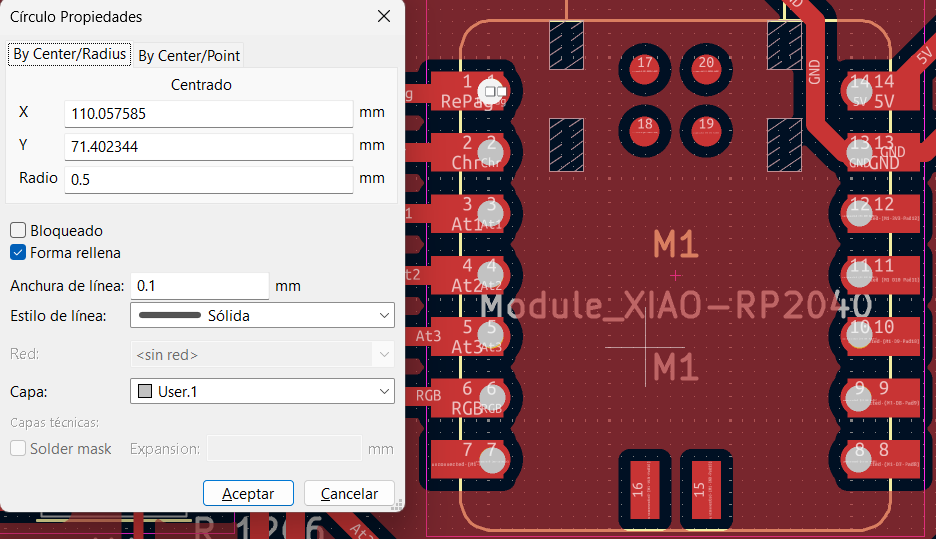Open the Estilo de línea dropdown
The width and height of the screenshot is (936, 539).
click(262, 315)
